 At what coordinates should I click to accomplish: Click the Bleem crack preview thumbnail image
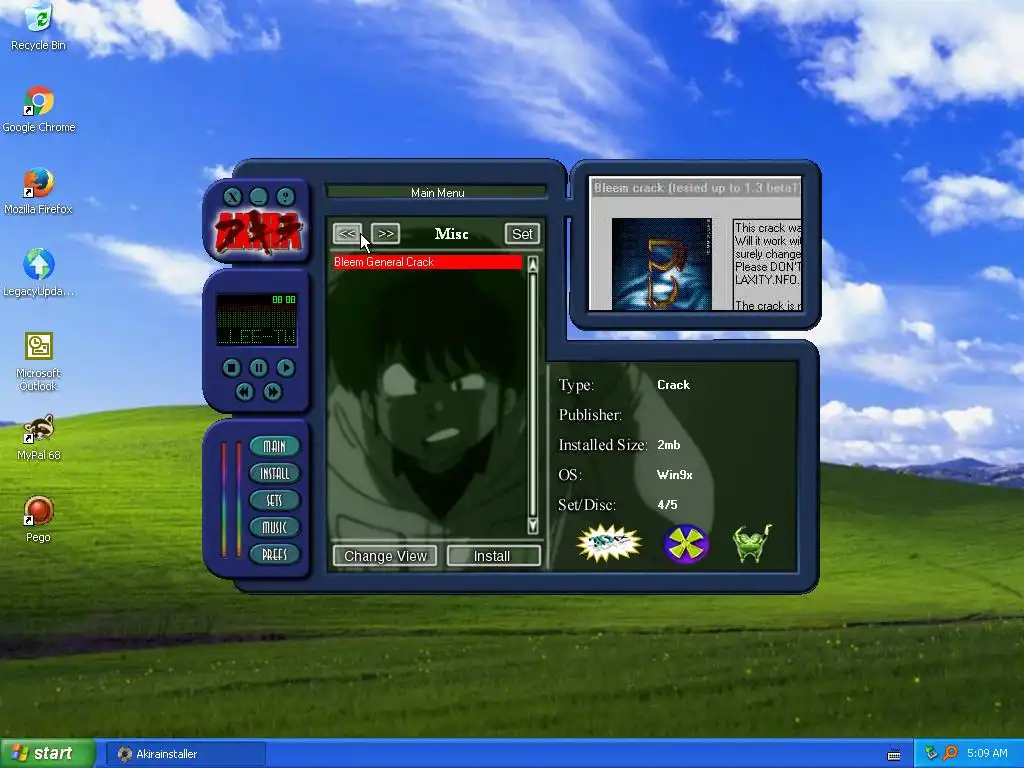click(662, 264)
